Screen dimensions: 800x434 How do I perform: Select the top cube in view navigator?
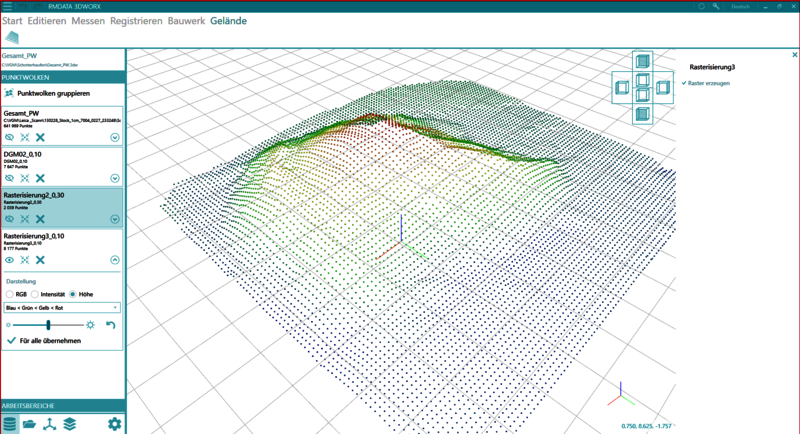(642, 62)
